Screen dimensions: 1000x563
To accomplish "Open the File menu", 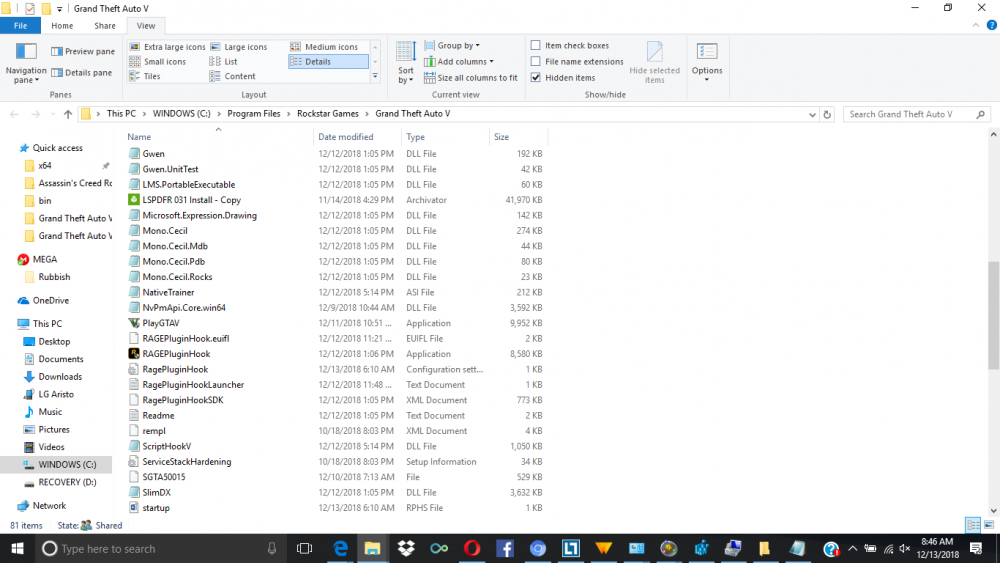I will point(20,26).
